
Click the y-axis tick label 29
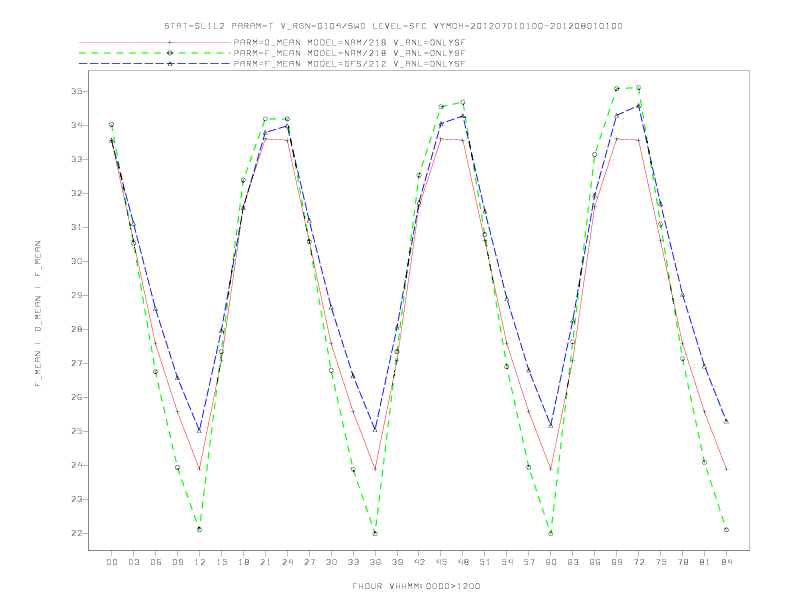tap(76, 295)
